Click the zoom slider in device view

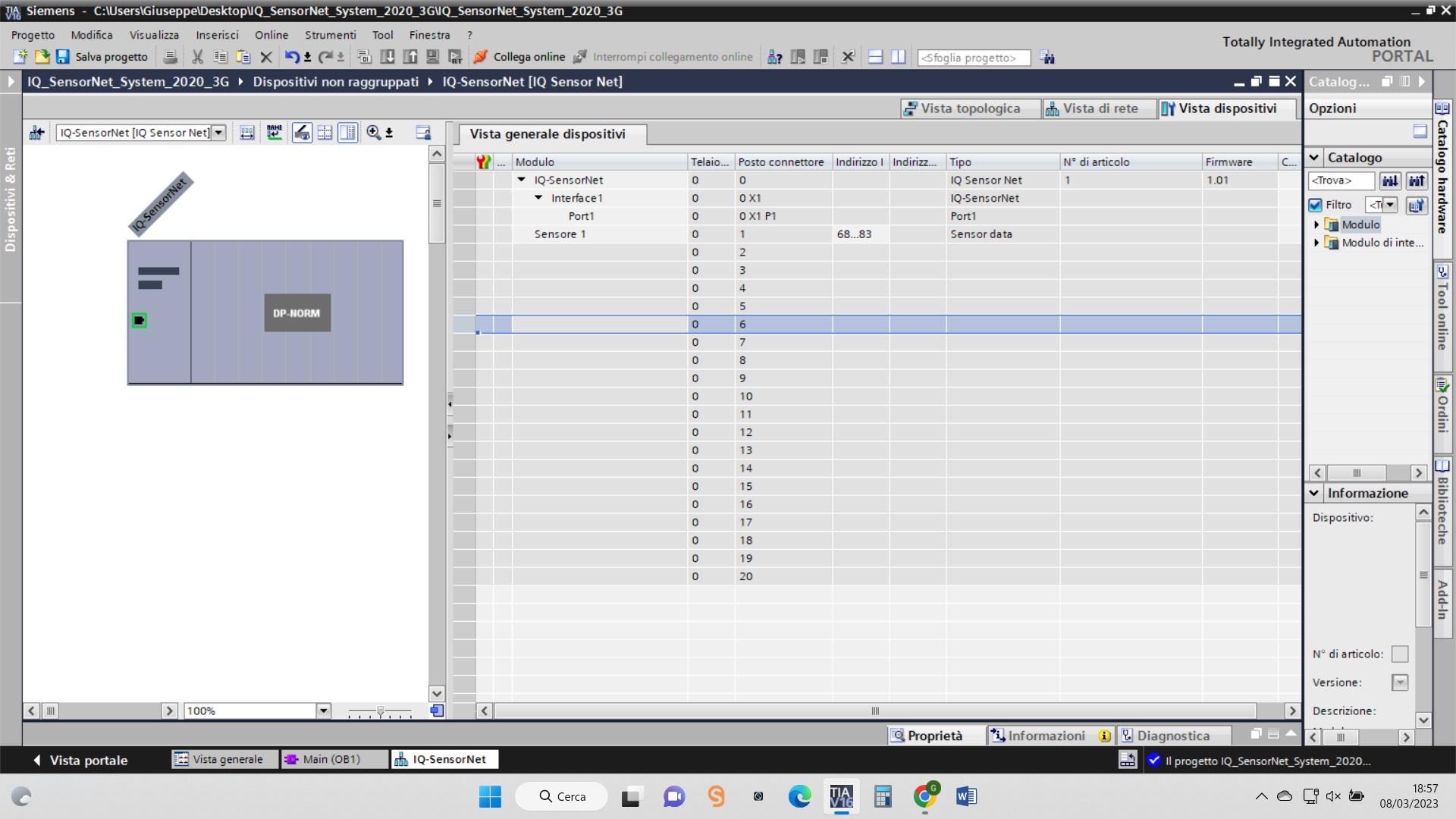(380, 711)
